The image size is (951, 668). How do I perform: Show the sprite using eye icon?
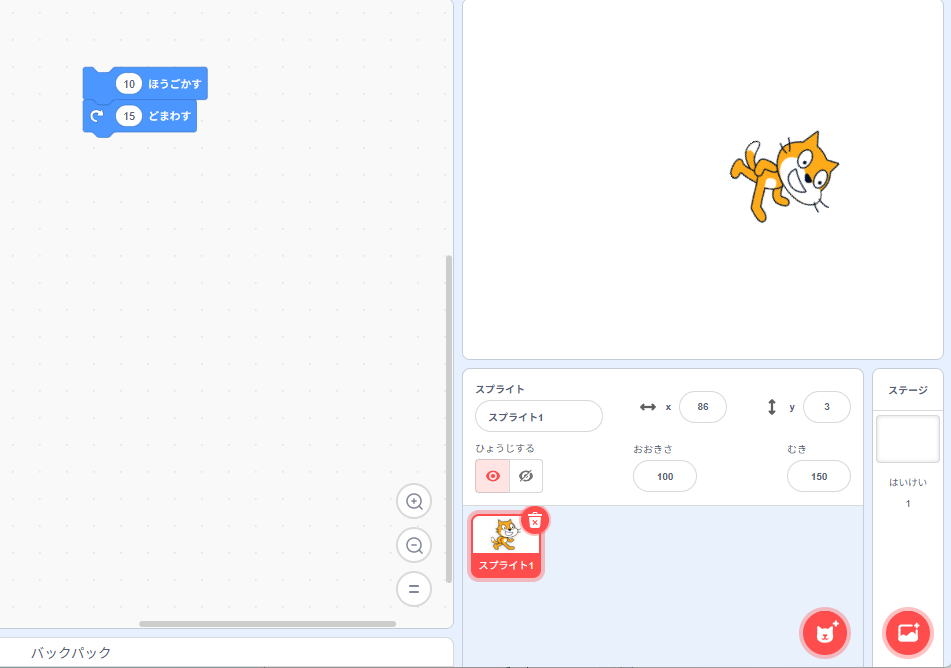click(x=492, y=476)
